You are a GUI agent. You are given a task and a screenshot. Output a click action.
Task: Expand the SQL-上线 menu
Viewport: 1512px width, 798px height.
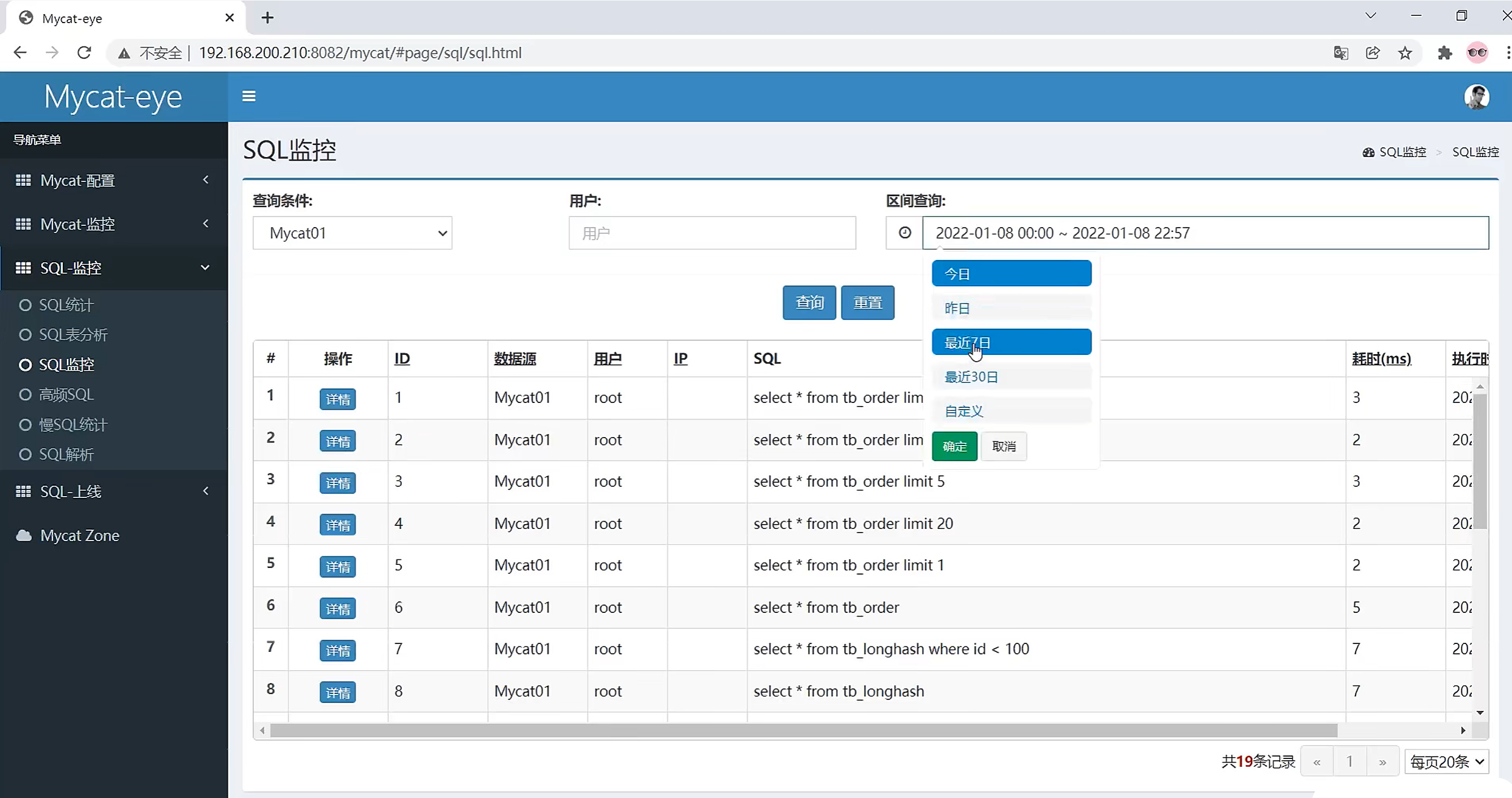(x=114, y=491)
